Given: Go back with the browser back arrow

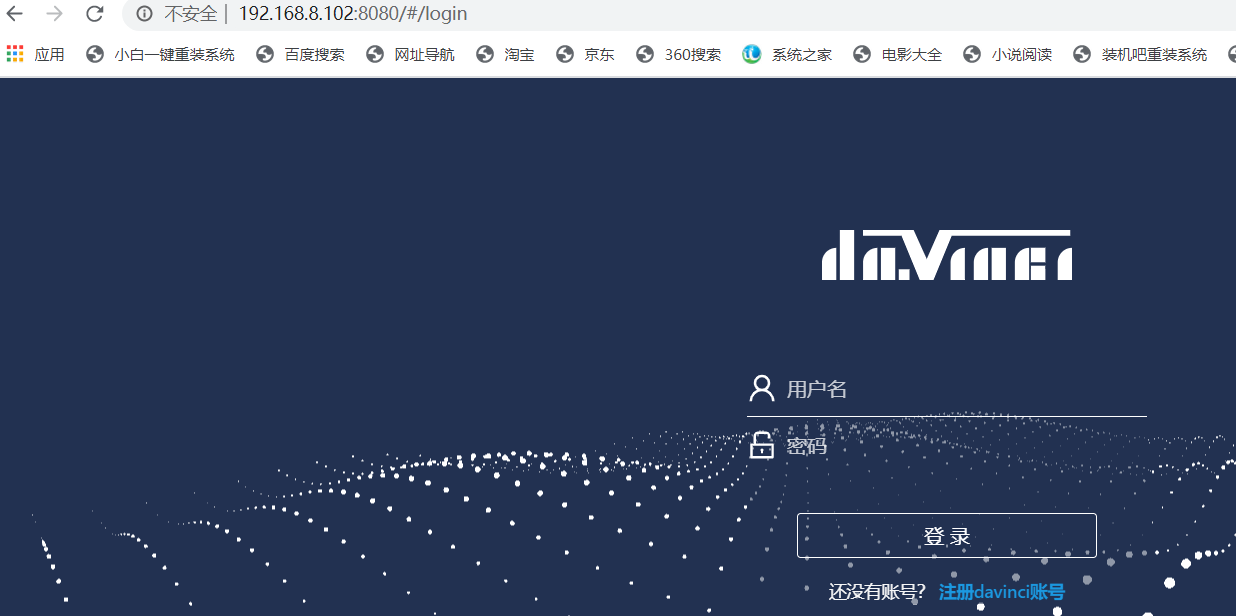Looking at the screenshot, I should click(15, 14).
